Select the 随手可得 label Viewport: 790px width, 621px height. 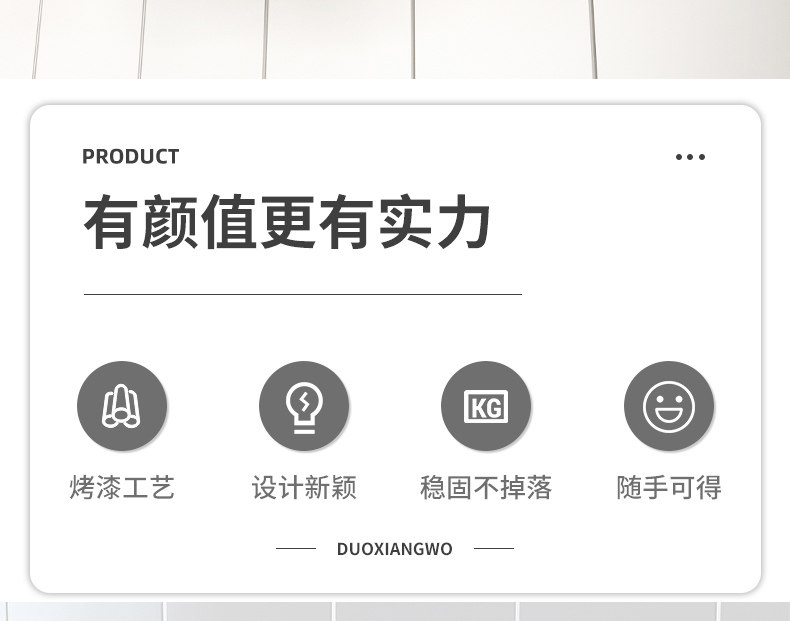pos(669,488)
